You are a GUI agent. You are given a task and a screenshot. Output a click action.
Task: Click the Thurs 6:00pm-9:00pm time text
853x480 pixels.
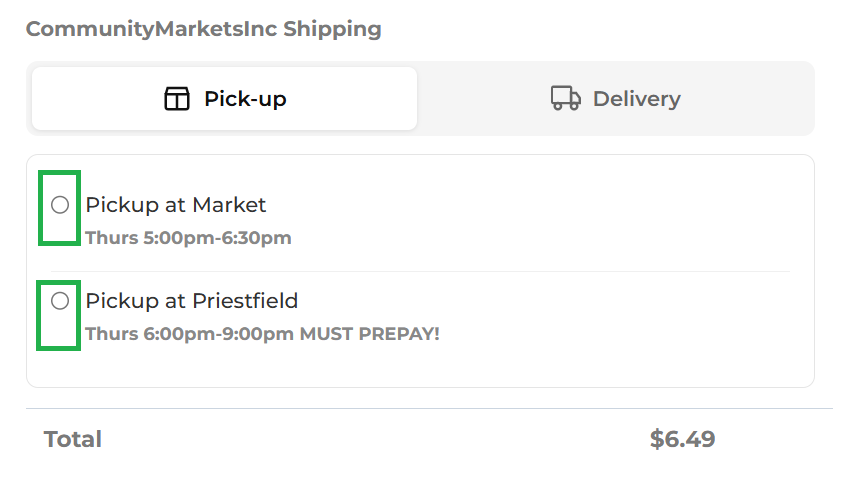point(190,334)
